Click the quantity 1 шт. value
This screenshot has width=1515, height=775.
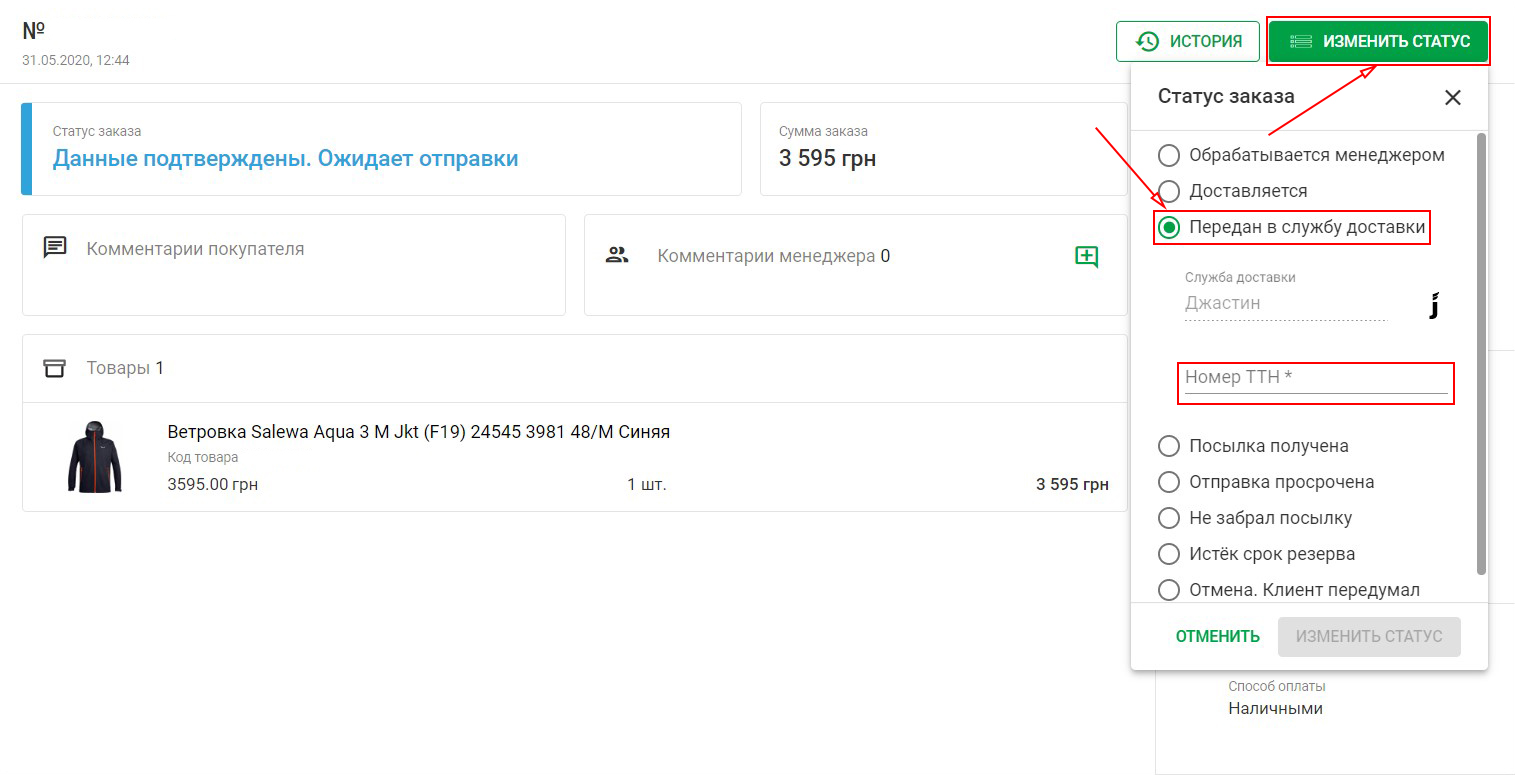point(647,485)
